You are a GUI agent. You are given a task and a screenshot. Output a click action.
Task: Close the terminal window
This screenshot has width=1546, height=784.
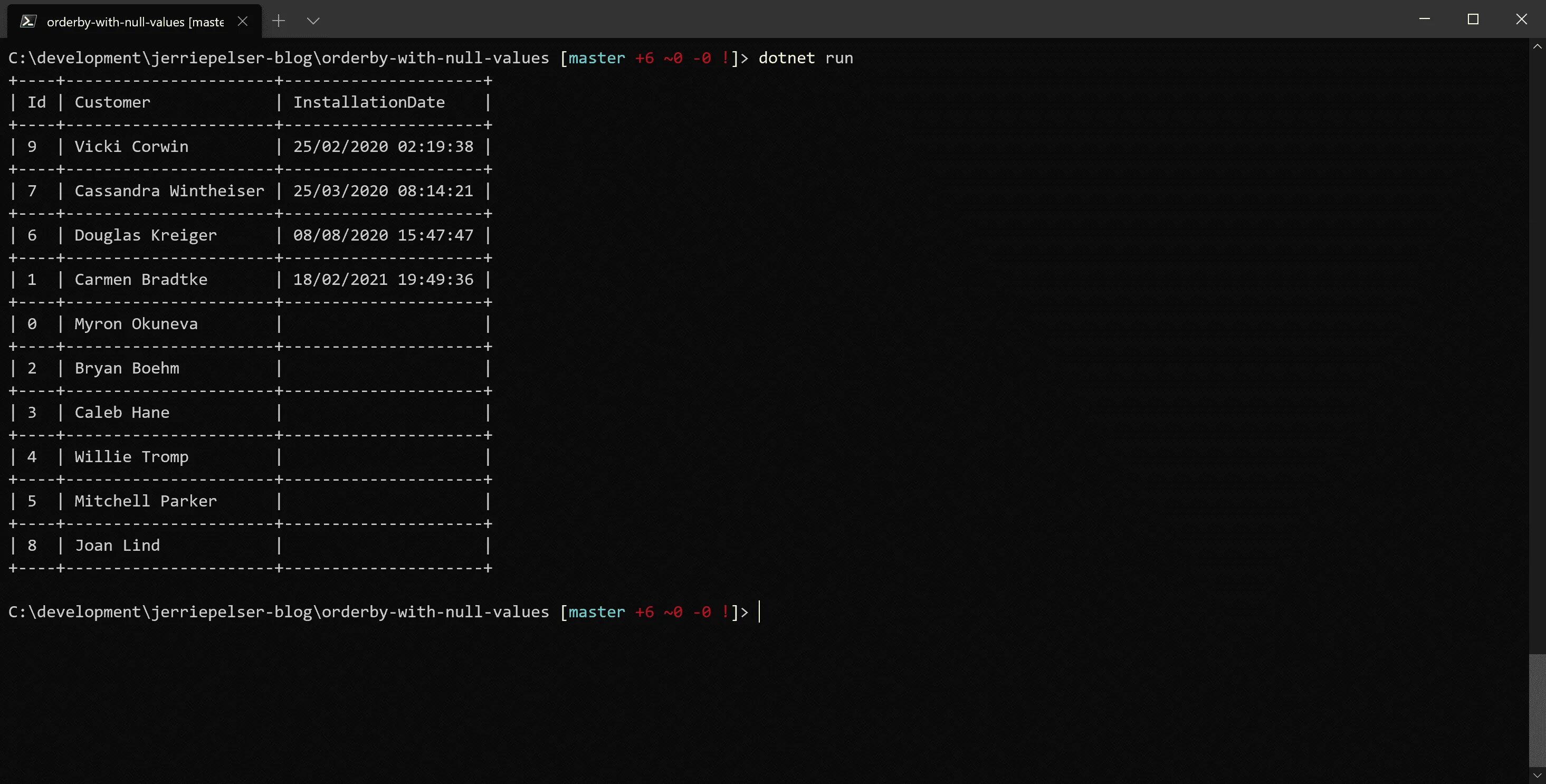(1521, 19)
